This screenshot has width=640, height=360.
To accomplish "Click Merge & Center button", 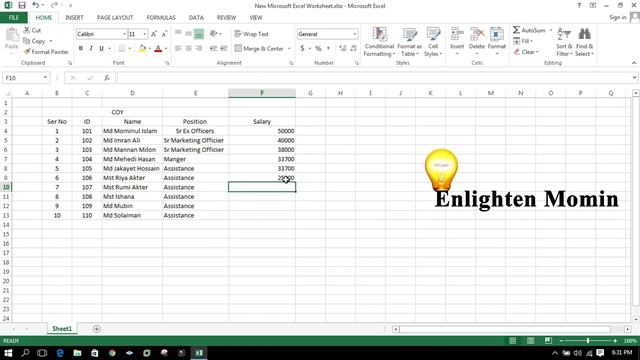I will click(x=259, y=49).
